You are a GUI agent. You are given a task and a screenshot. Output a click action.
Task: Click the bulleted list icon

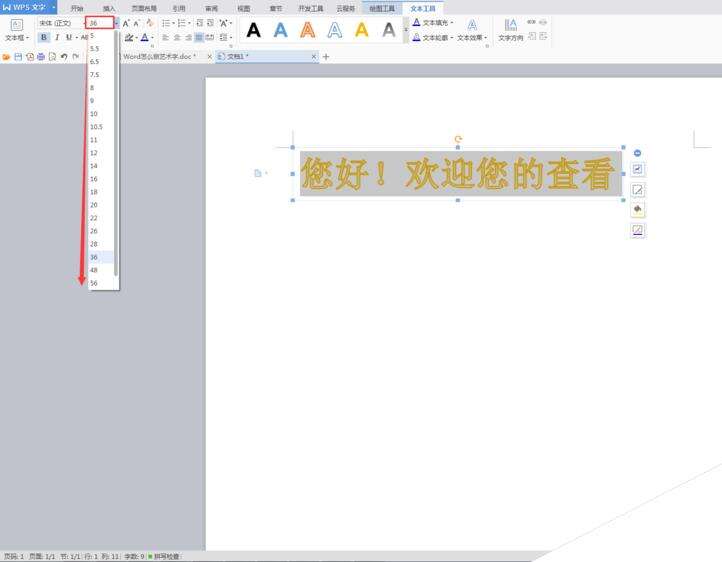click(x=166, y=23)
